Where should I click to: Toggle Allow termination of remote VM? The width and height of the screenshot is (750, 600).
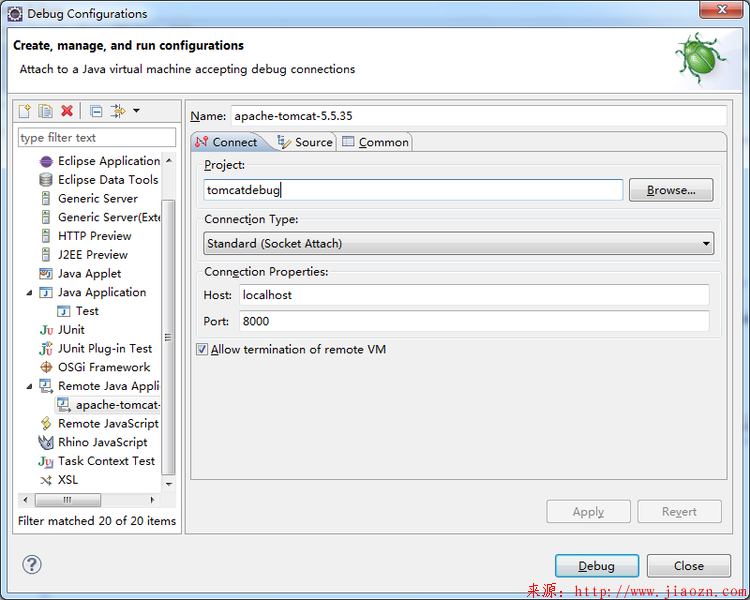202,349
